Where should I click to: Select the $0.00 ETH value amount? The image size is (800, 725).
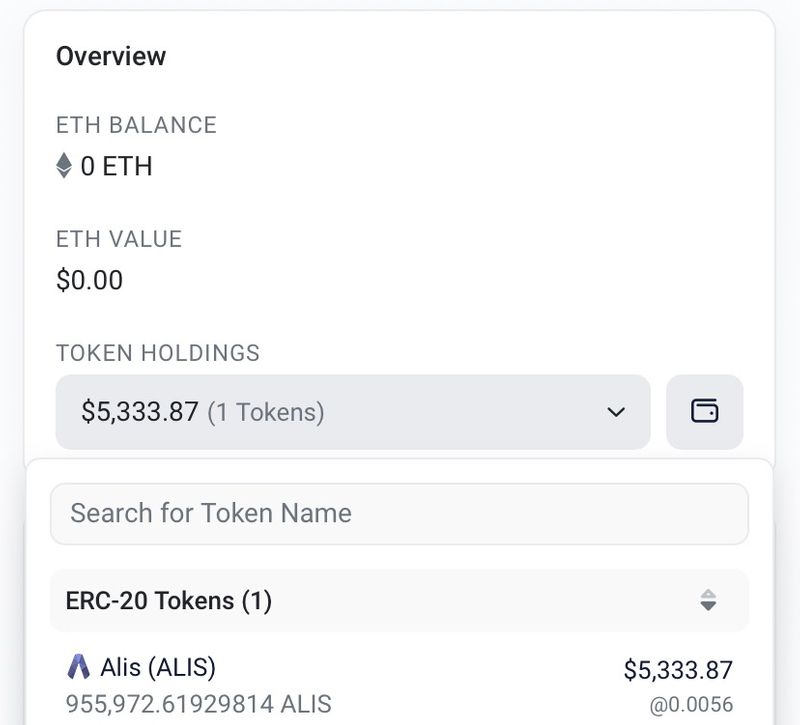tap(90, 280)
